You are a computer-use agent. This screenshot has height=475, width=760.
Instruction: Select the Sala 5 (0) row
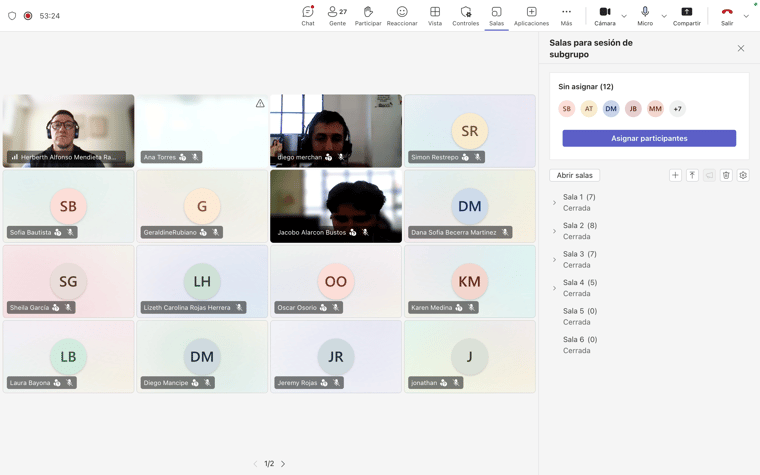[x=649, y=317]
